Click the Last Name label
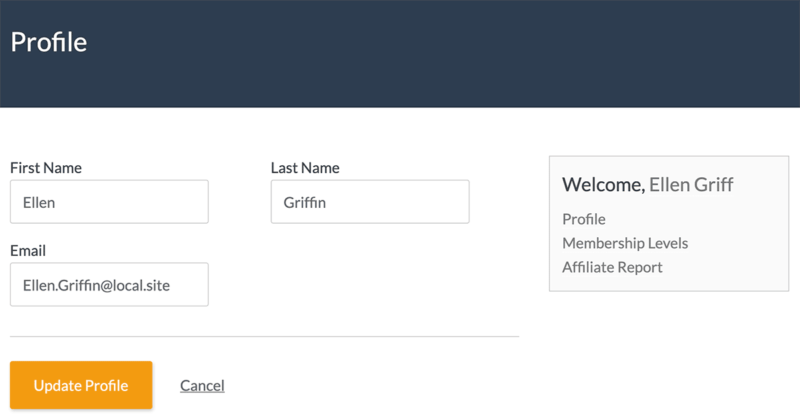This screenshot has height=419, width=800. pos(305,168)
